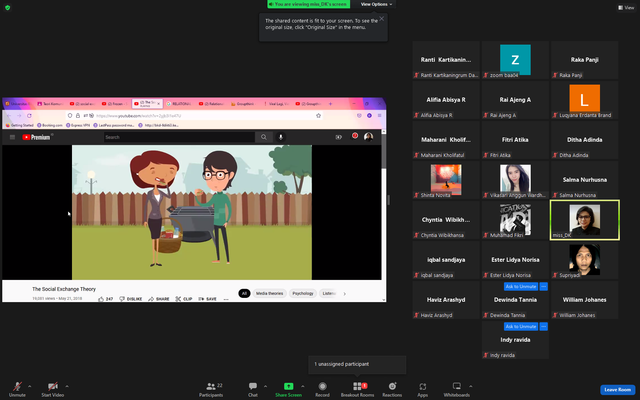Dismiss the shared content size notification
The width and height of the screenshot is (640, 400).
382,18
